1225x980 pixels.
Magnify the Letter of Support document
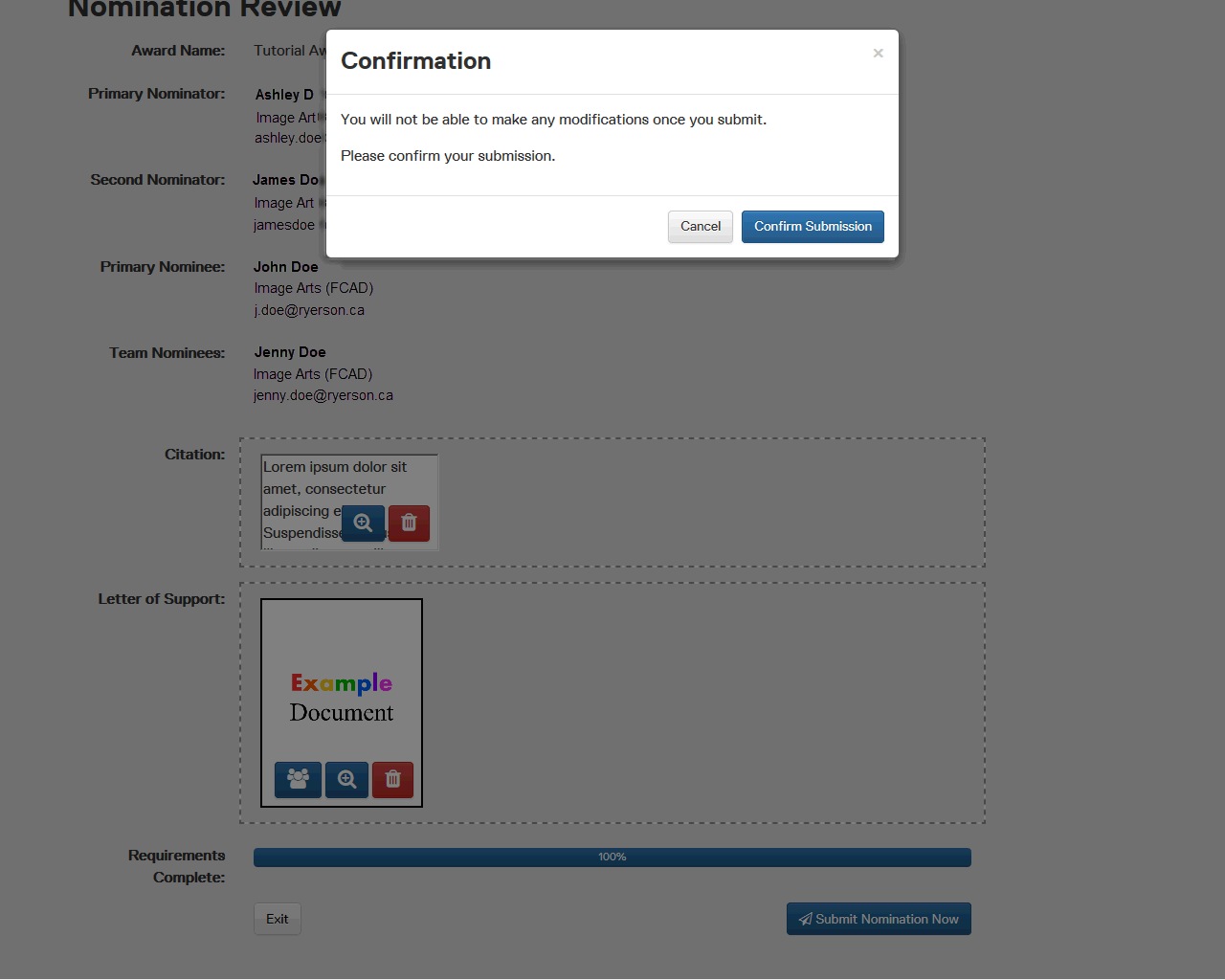click(x=346, y=780)
